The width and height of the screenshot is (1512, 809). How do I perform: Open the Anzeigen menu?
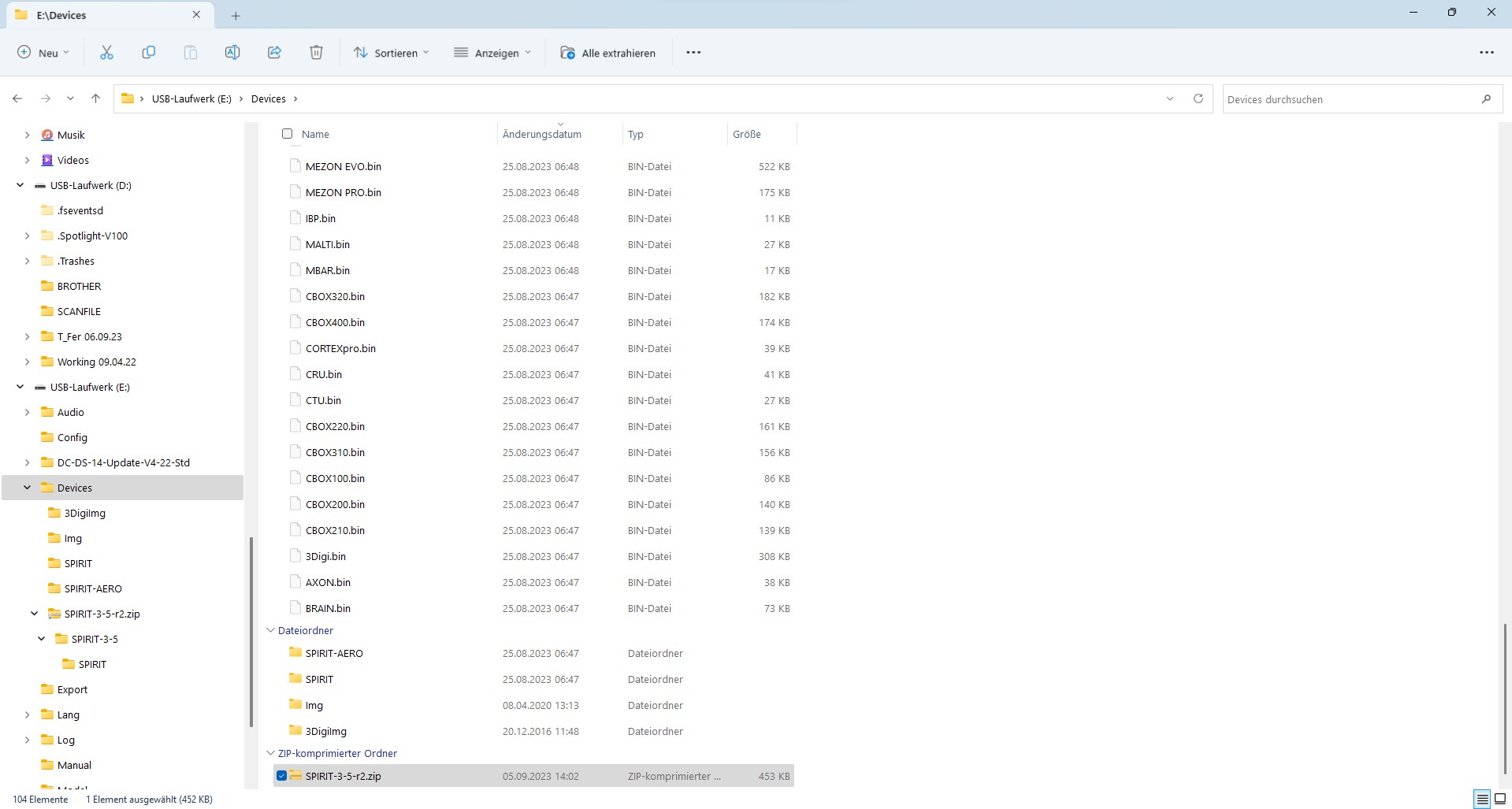click(492, 53)
